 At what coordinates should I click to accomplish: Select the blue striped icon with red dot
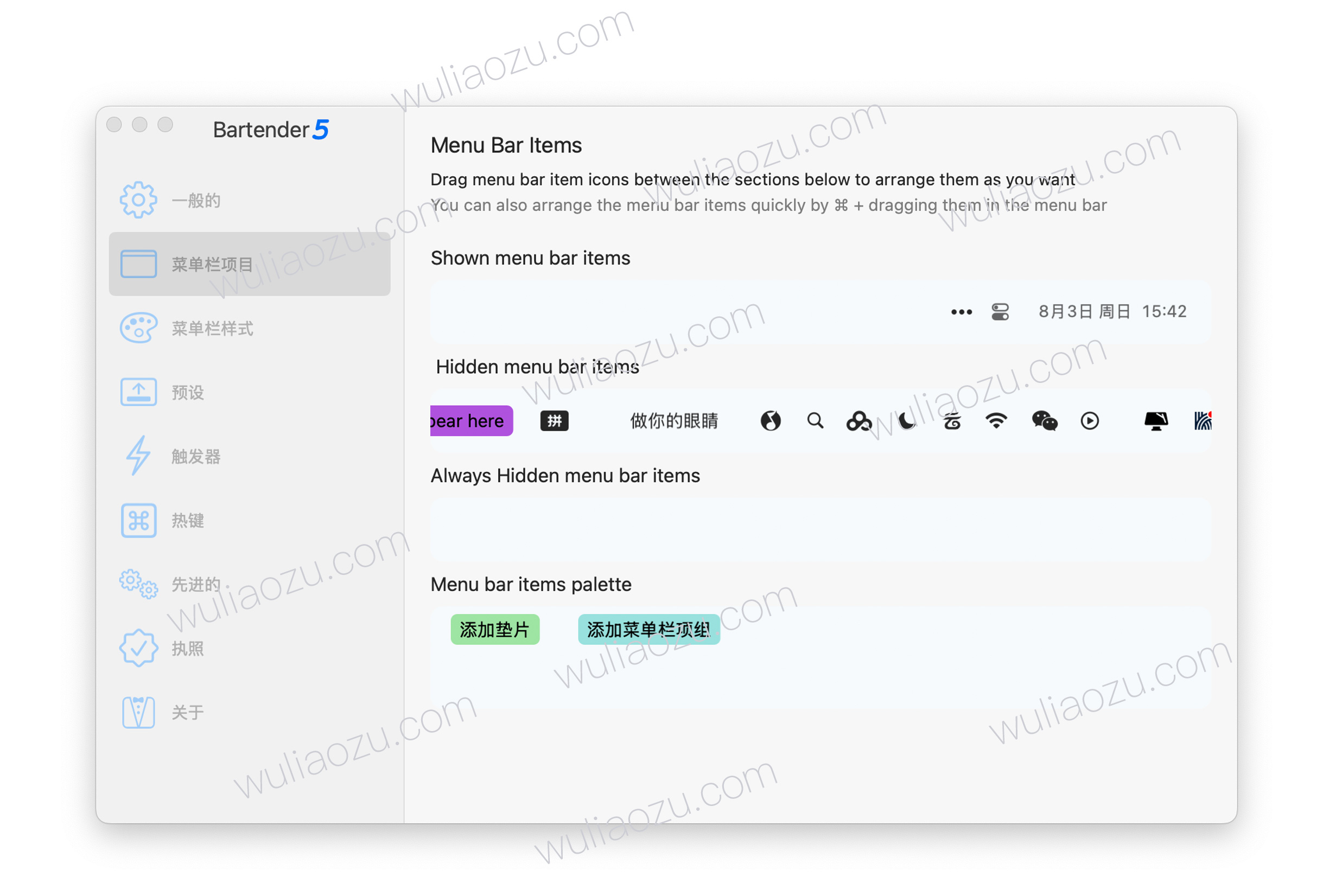(x=1203, y=421)
